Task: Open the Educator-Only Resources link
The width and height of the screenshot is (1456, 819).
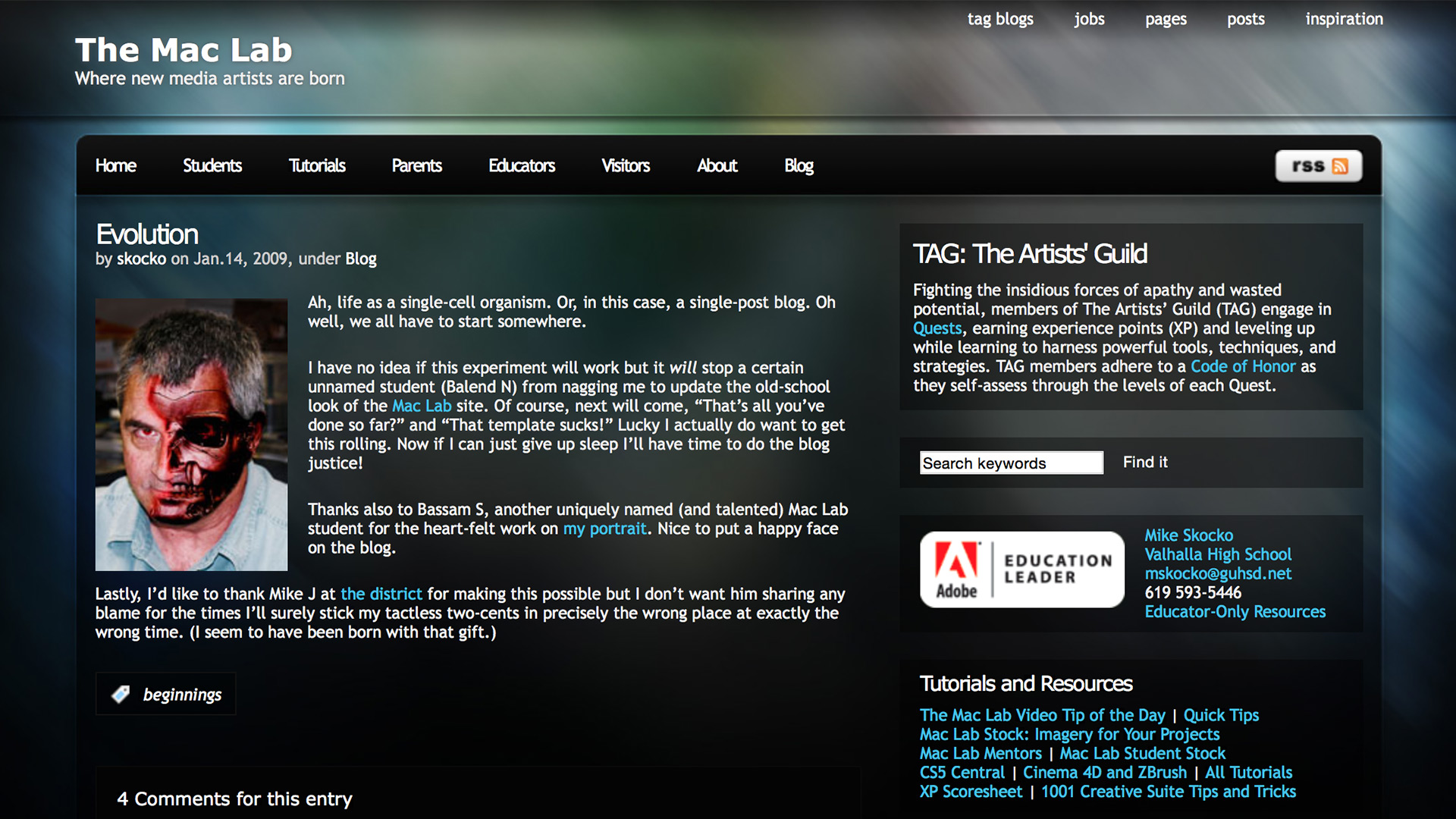Action: [1235, 611]
